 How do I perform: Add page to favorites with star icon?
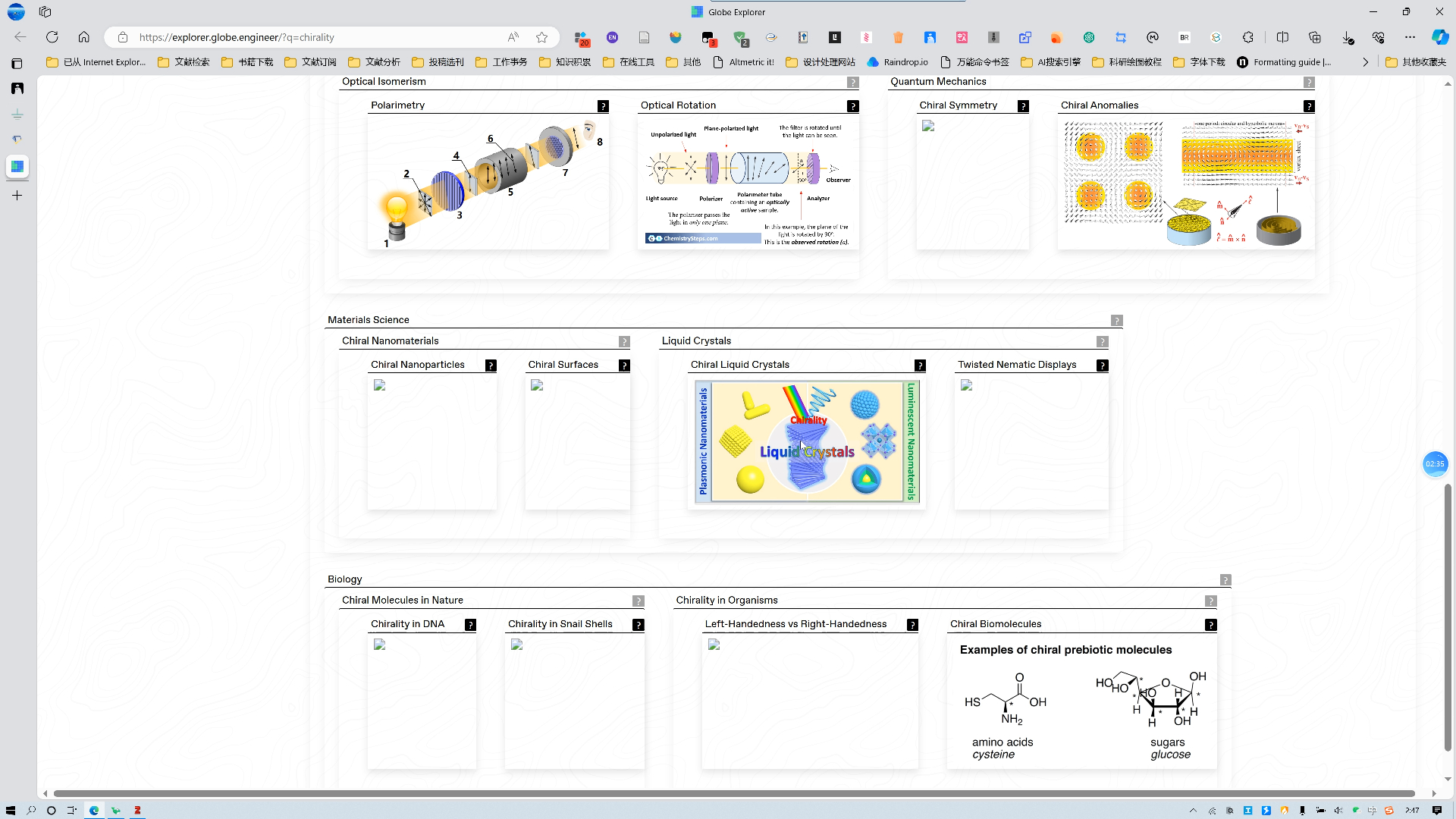(x=541, y=37)
